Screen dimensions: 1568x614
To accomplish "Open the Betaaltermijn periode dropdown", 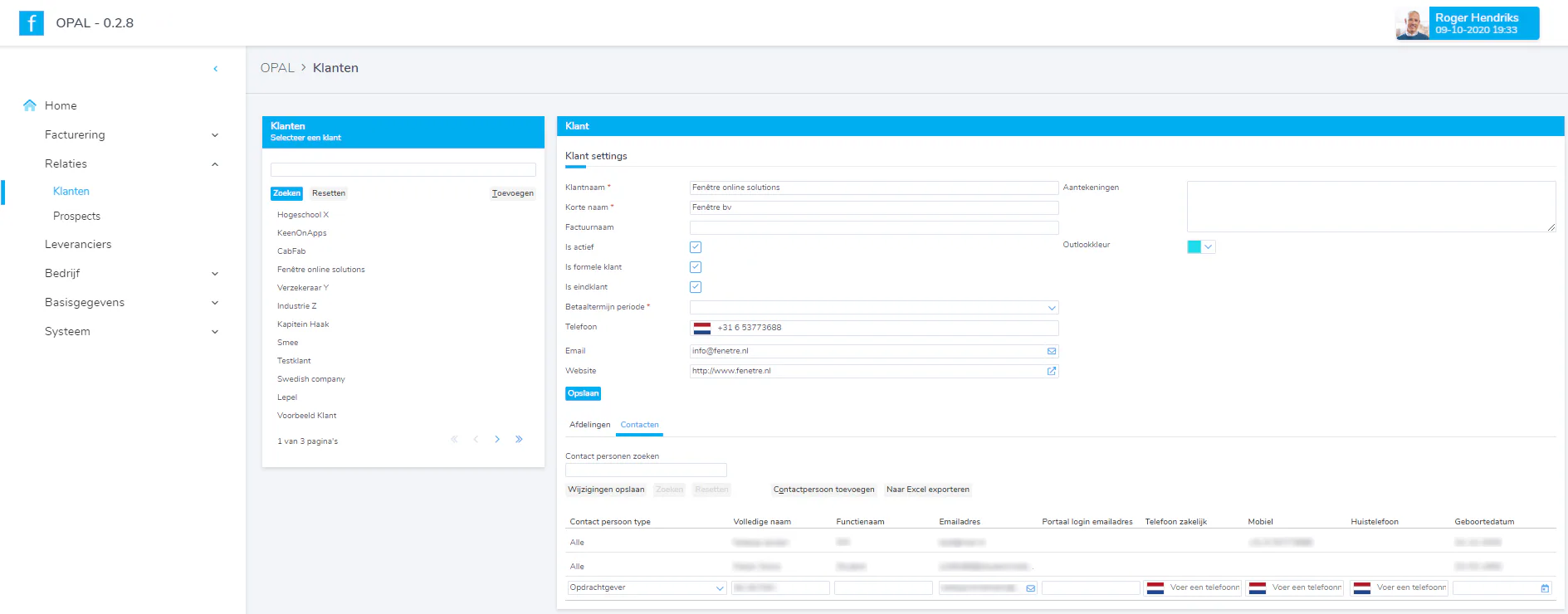I will (x=874, y=308).
